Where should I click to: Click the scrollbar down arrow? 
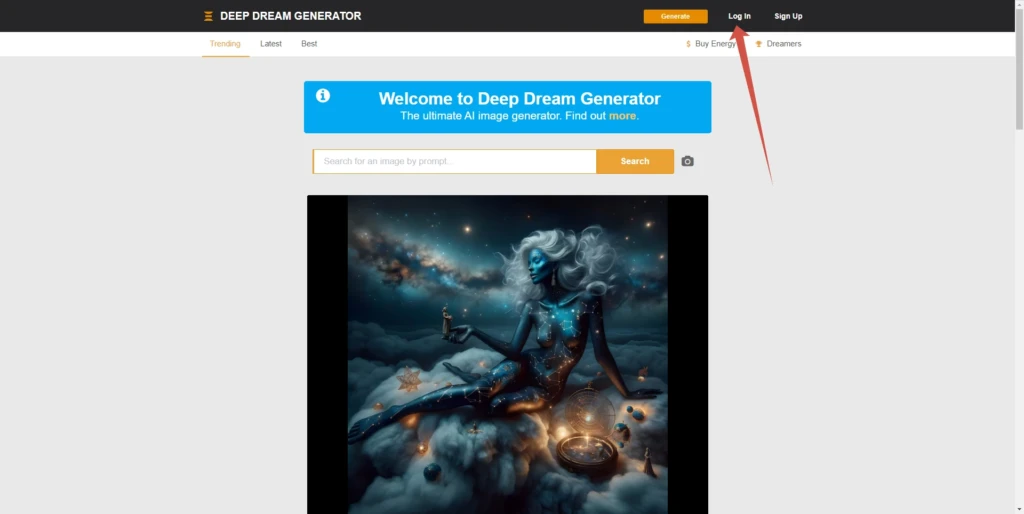point(1019,509)
